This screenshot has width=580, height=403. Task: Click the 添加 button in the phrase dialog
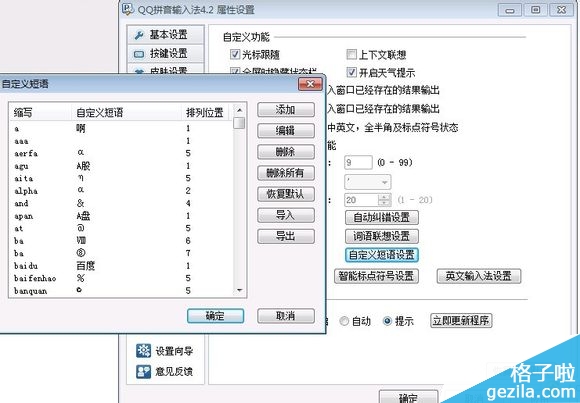point(286,110)
